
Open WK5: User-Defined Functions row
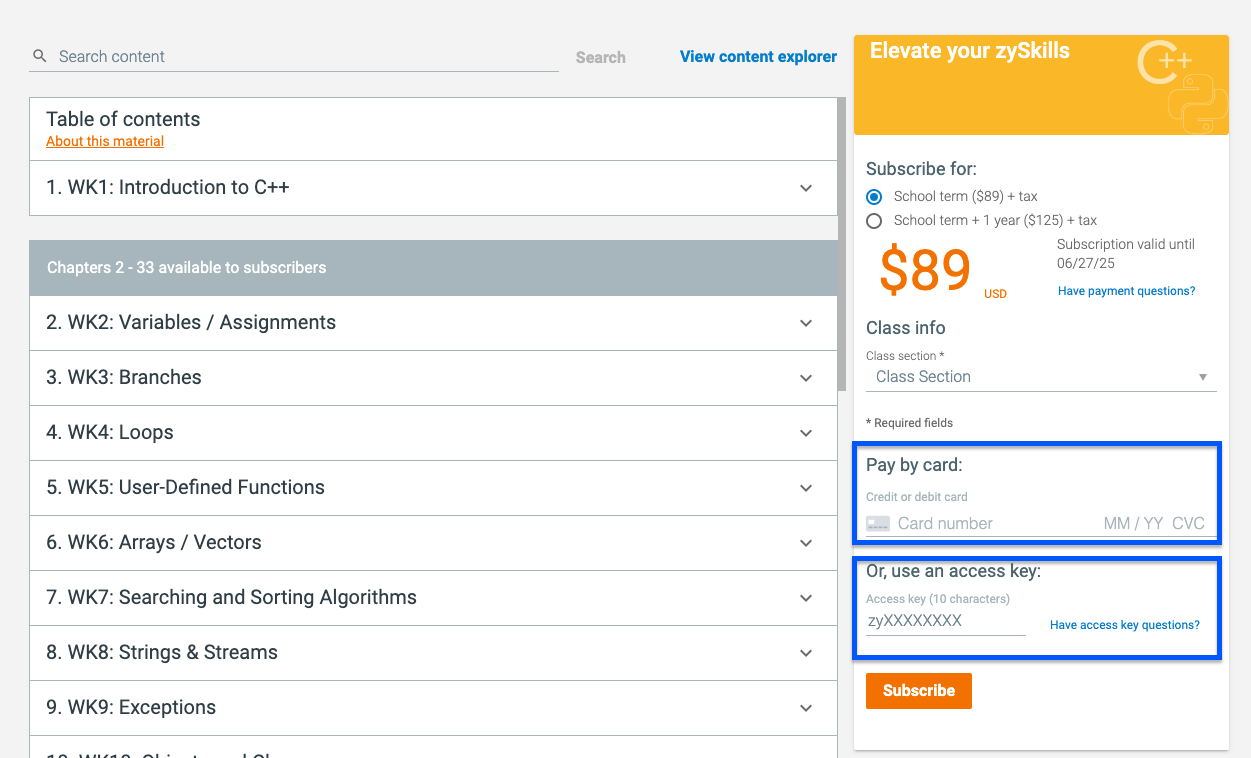coord(400,488)
